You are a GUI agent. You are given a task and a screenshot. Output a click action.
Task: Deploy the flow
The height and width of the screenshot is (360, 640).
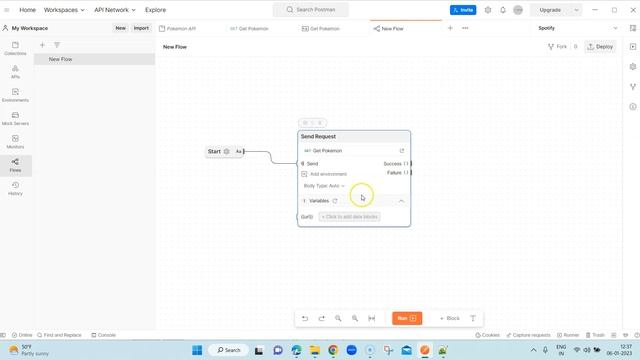[x=600, y=47]
